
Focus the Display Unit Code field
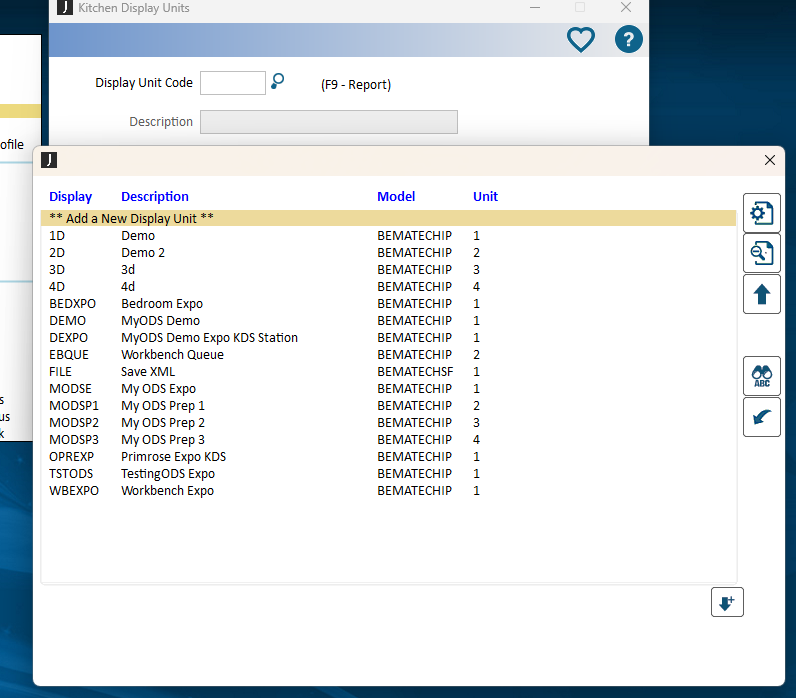[233, 83]
